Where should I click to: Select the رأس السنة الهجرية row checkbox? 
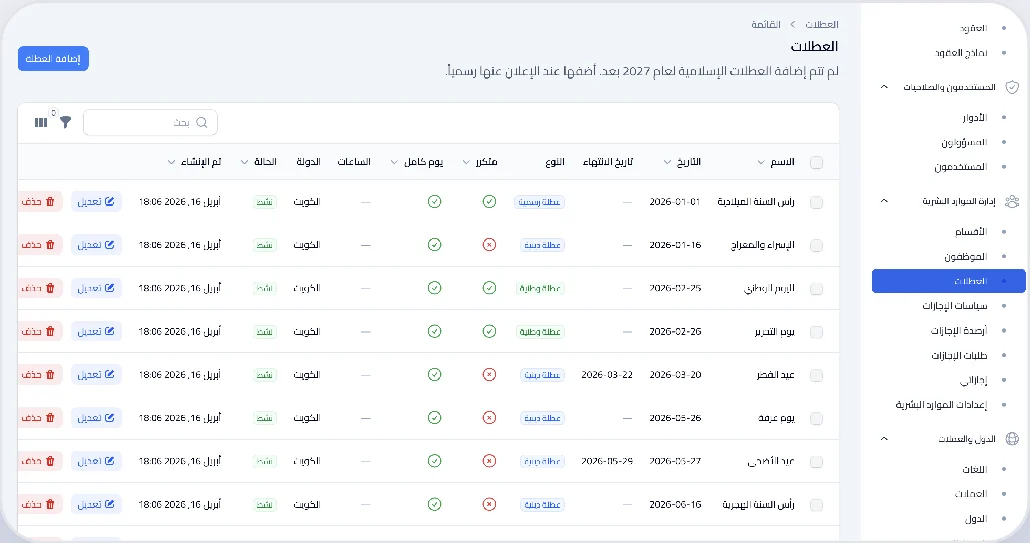coord(817,506)
